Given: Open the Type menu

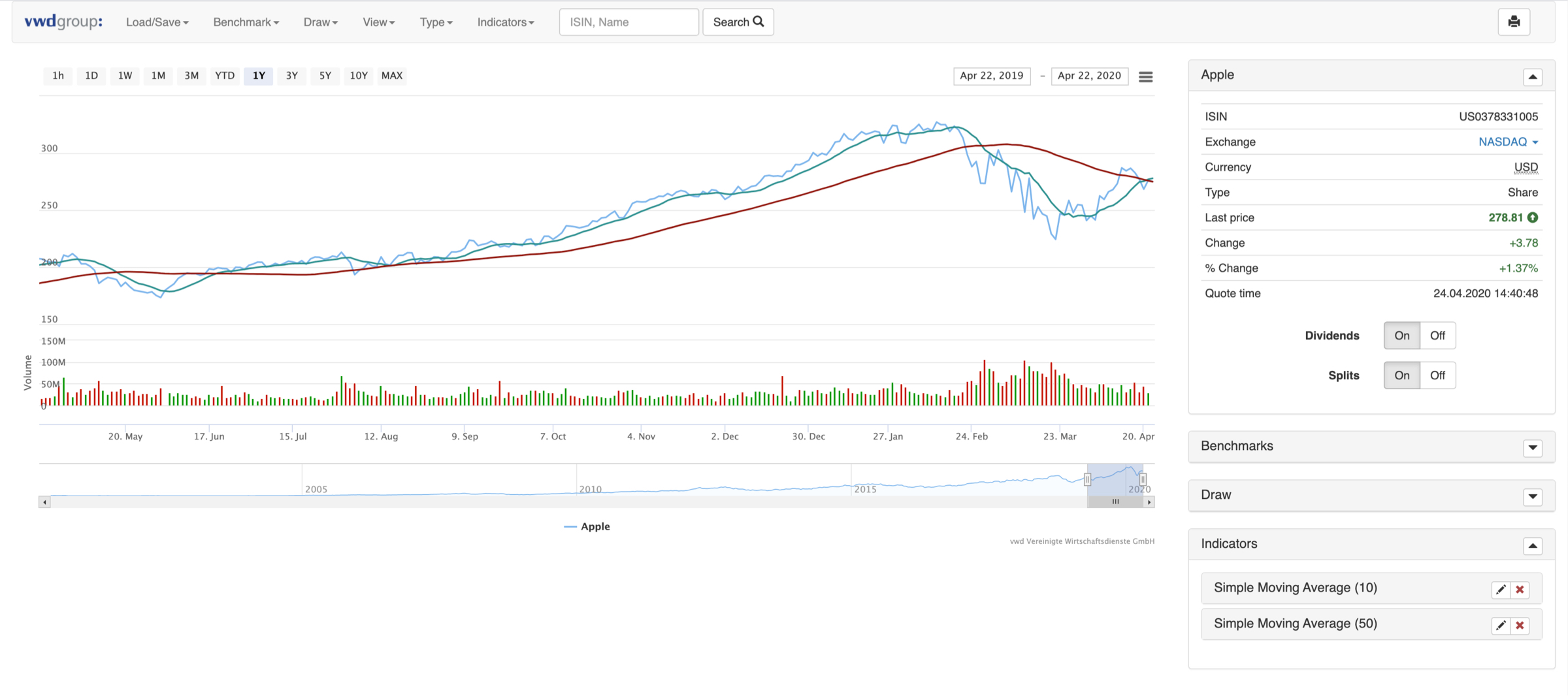Looking at the screenshot, I should pyautogui.click(x=435, y=22).
